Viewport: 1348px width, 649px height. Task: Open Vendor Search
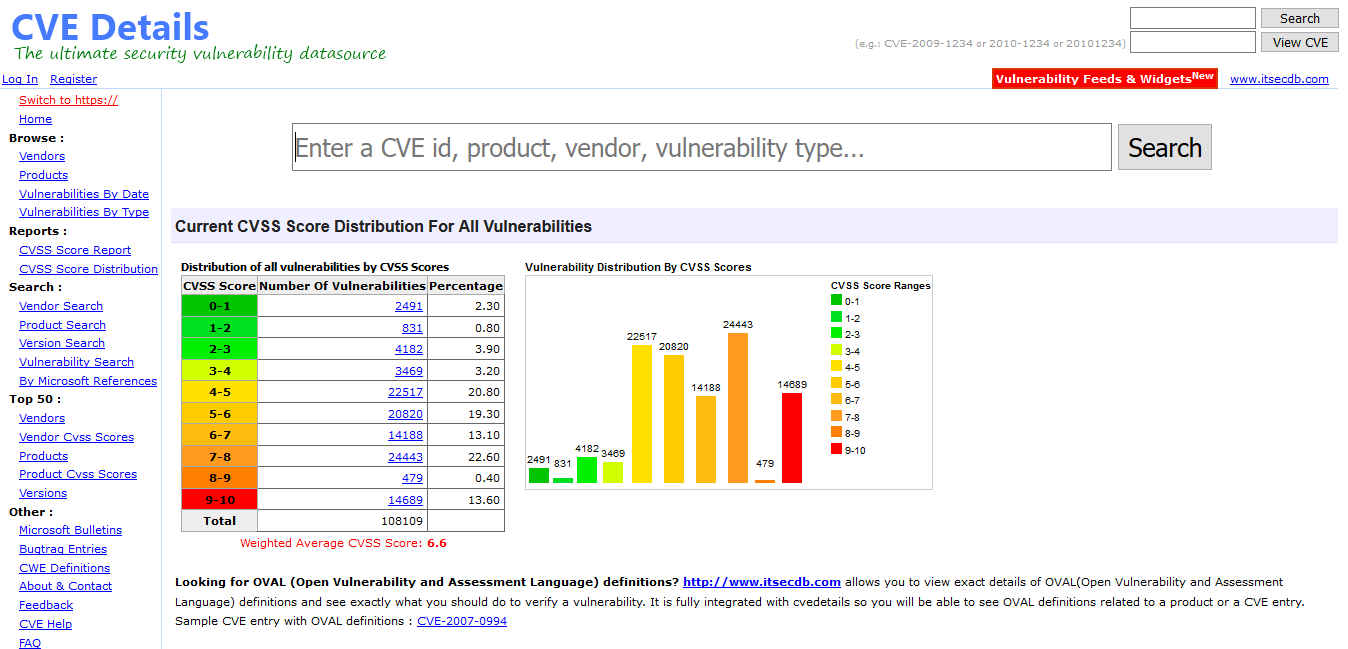tap(61, 306)
